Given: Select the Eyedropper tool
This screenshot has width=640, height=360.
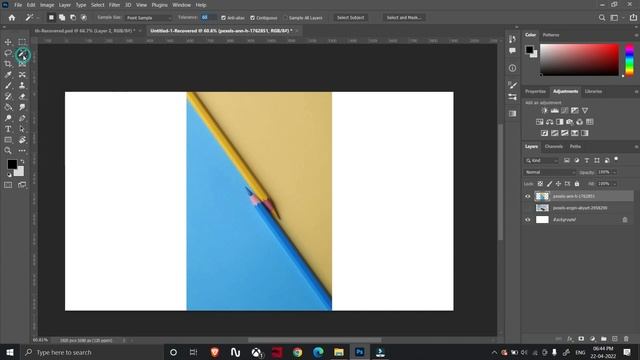Looking at the screenshot, I should (8, 75).
